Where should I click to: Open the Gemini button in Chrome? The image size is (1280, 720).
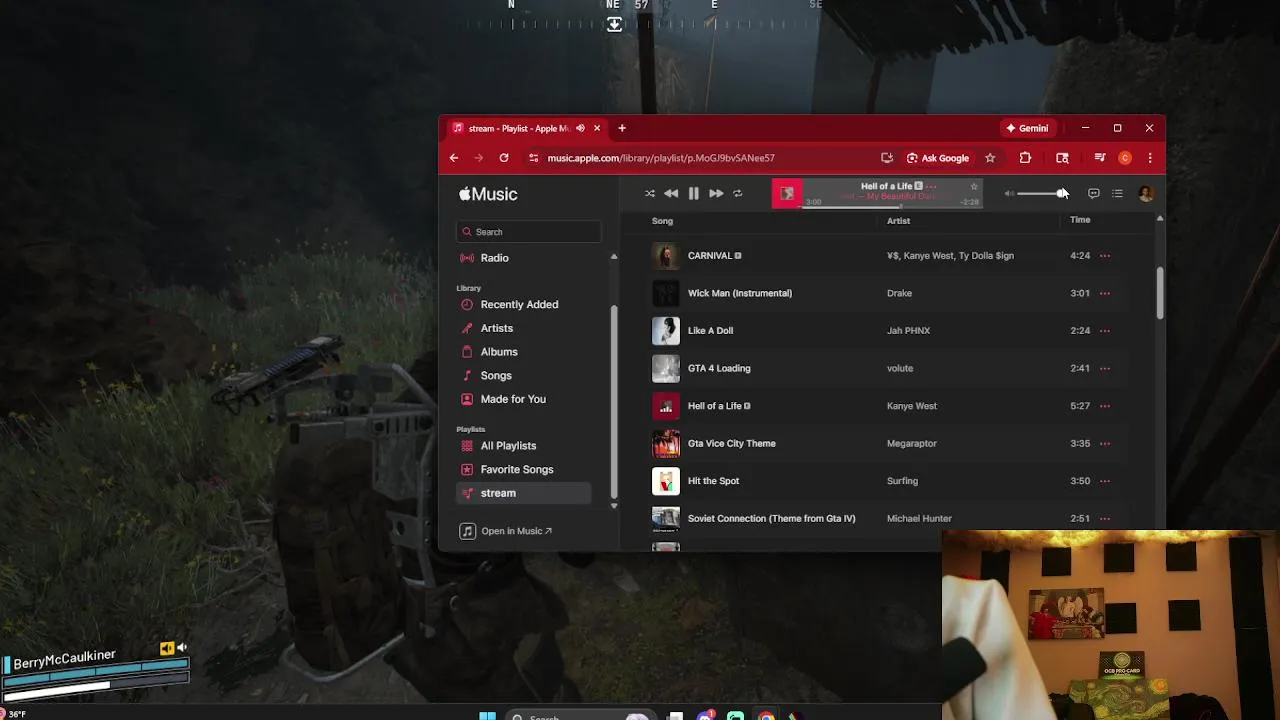tap(1027, 128)
